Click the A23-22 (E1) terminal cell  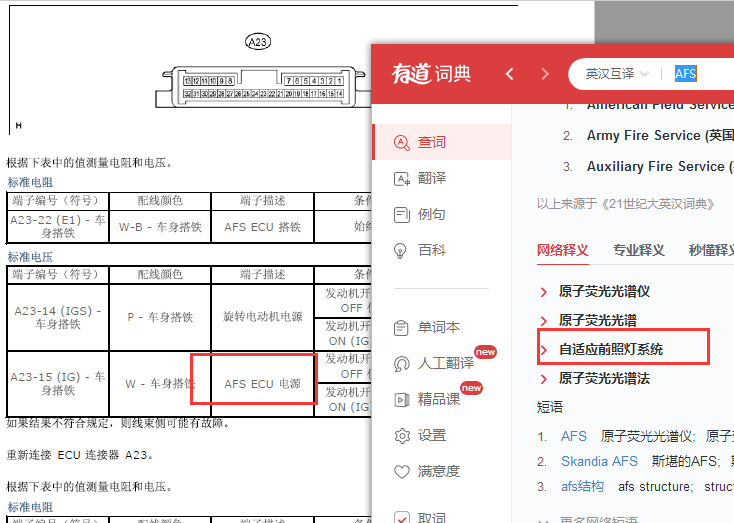(58, 226)
